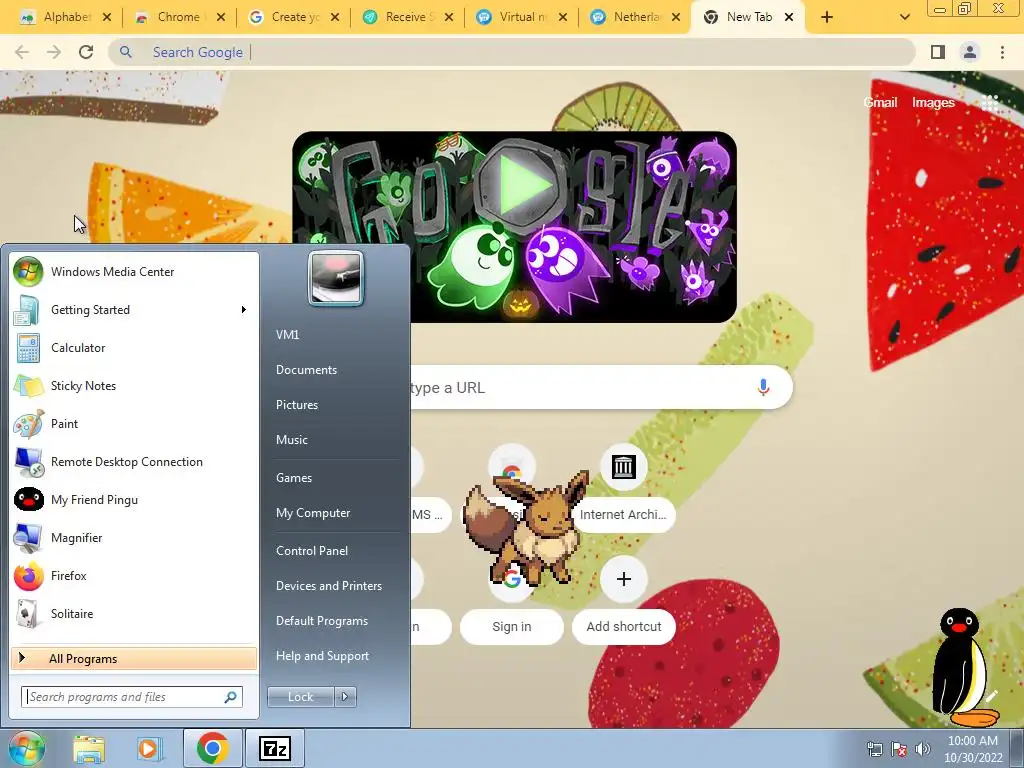Open the Sign in shortcut
Viewport: 1024px width, 768px height.
(511, 601)
